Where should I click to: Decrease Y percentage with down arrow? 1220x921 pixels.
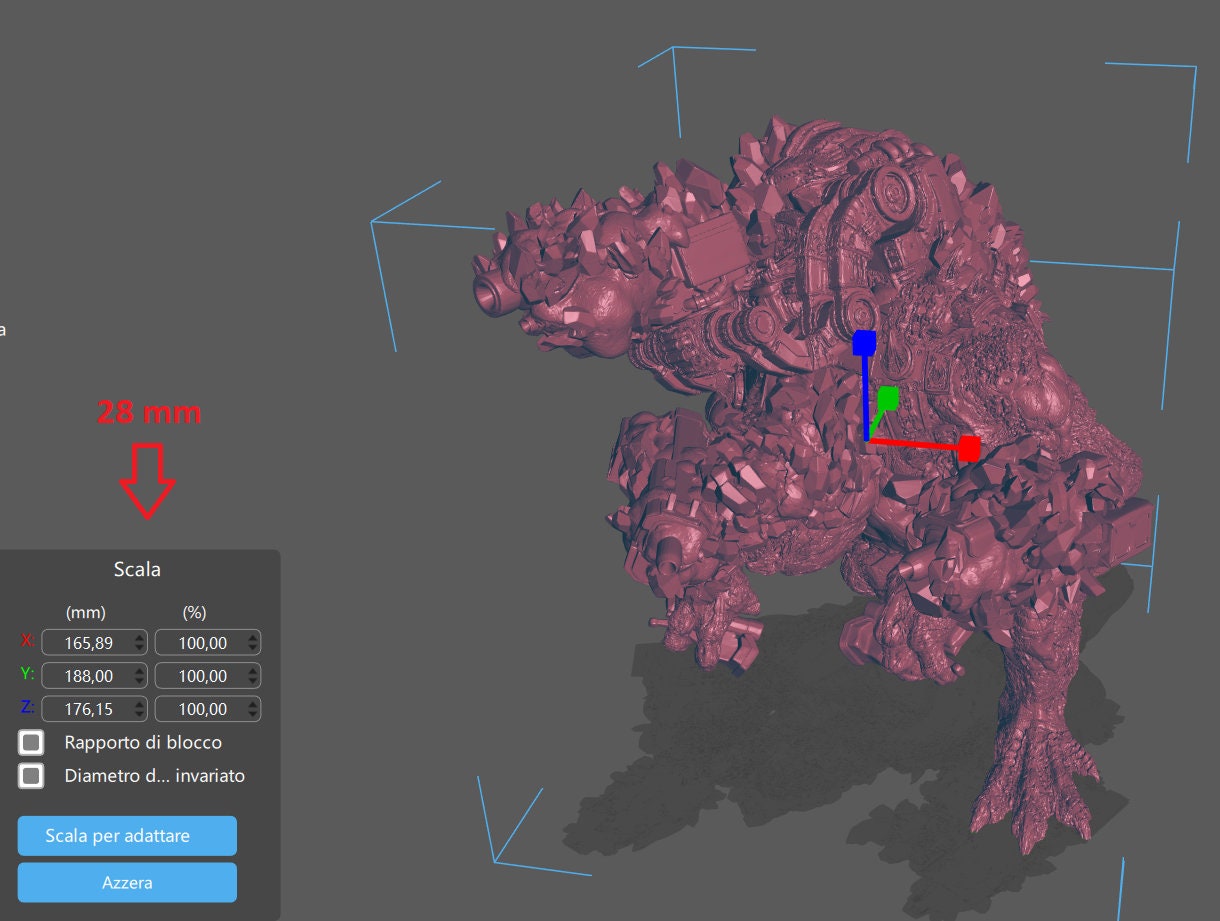point(252,681)
